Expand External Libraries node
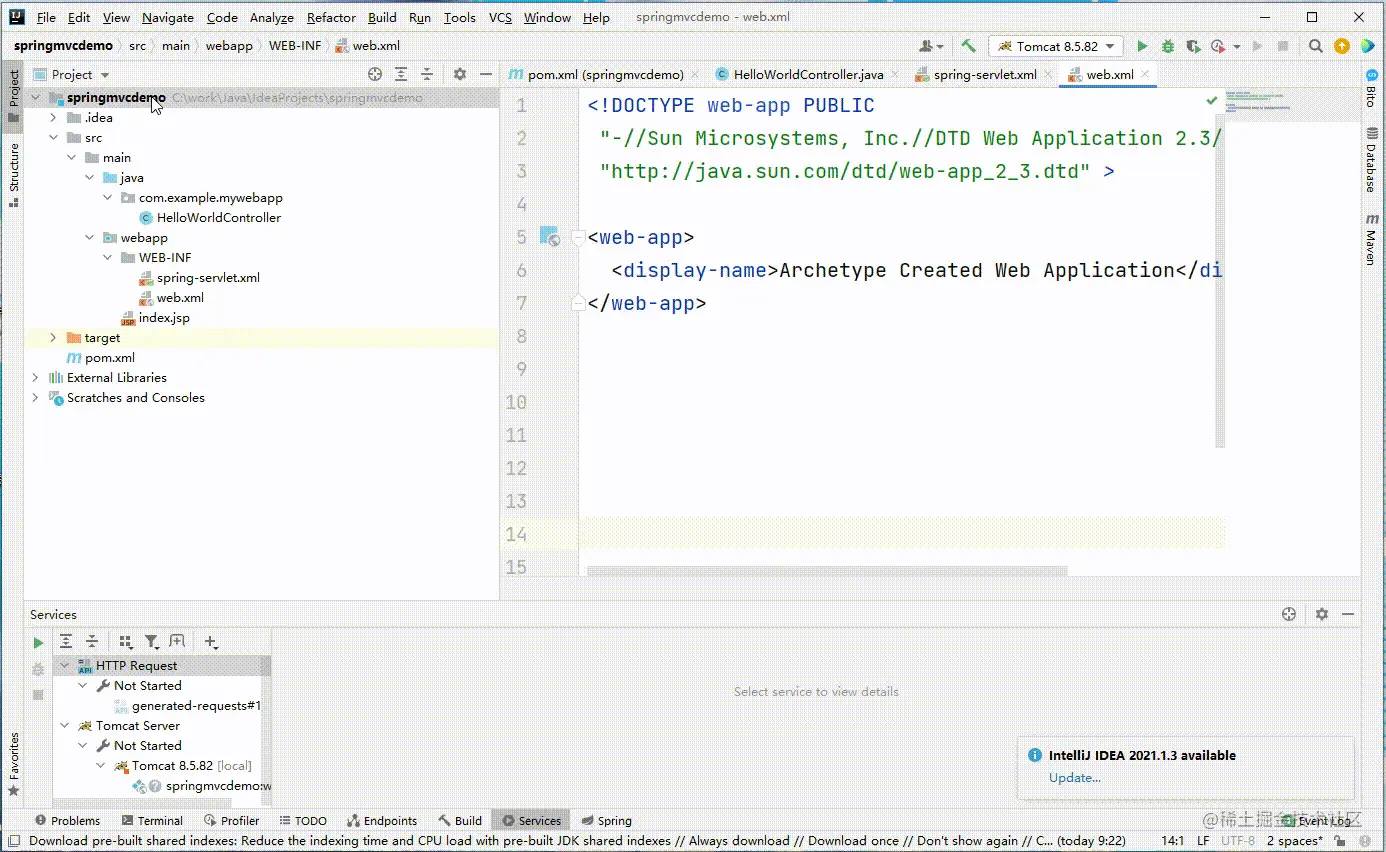This screenshot has width=1386, height=852. click(35, 378)
